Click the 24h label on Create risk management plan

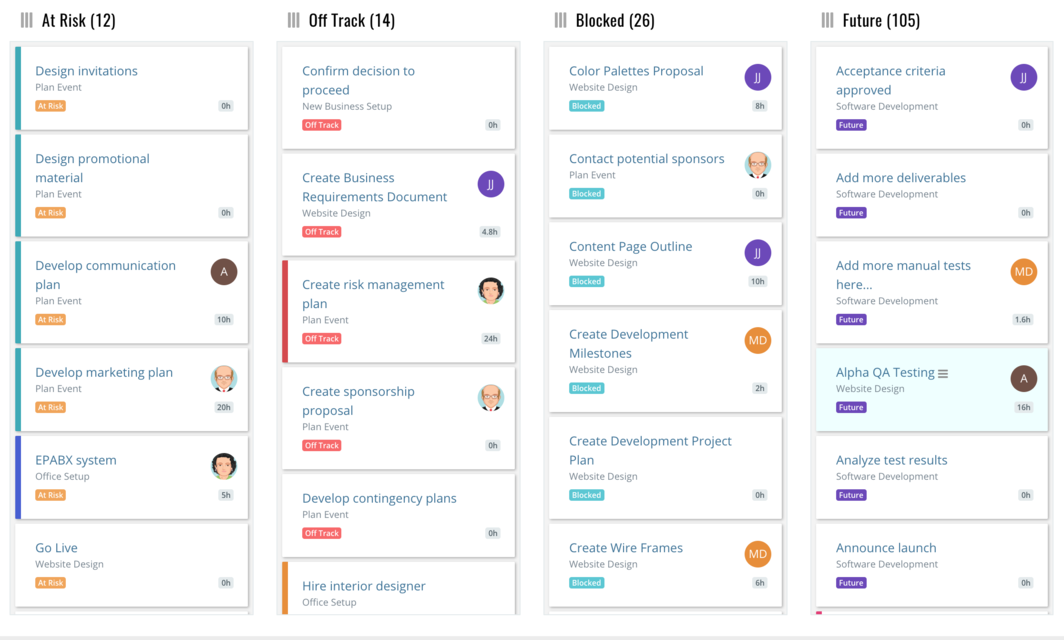(490, 338)
